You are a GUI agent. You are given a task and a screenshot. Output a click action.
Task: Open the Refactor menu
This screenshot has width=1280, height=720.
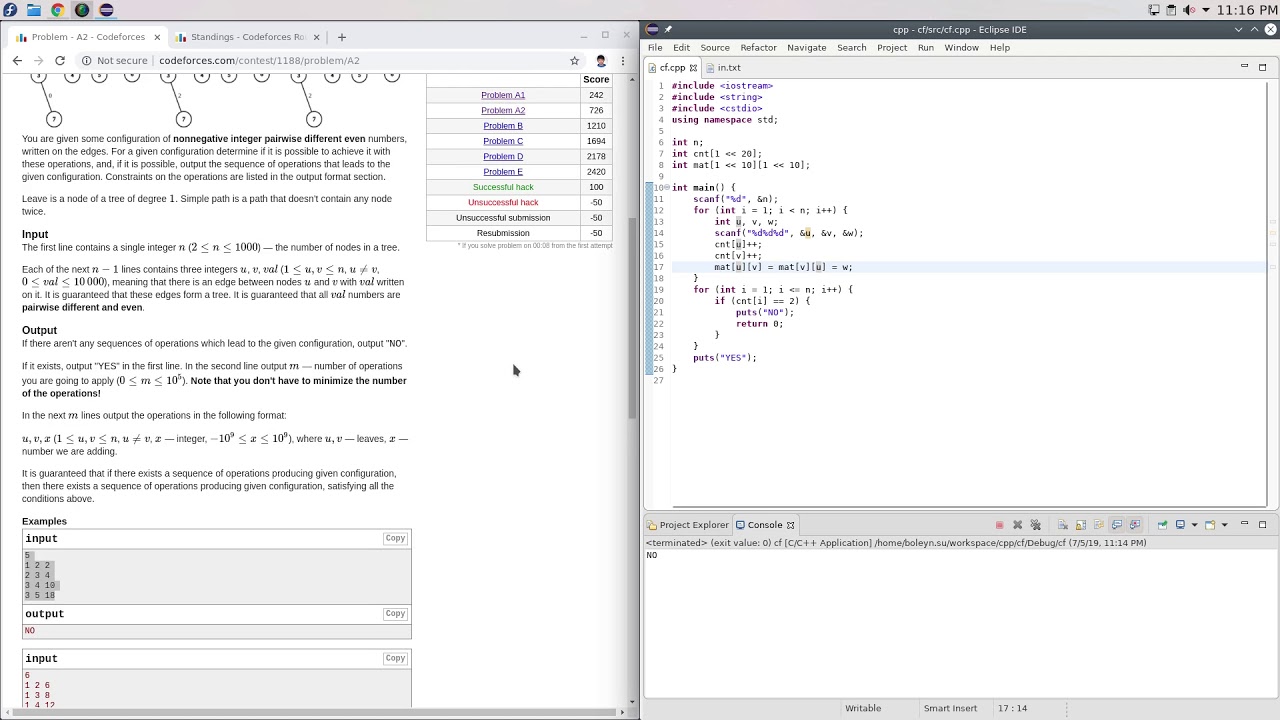(757, 47)
